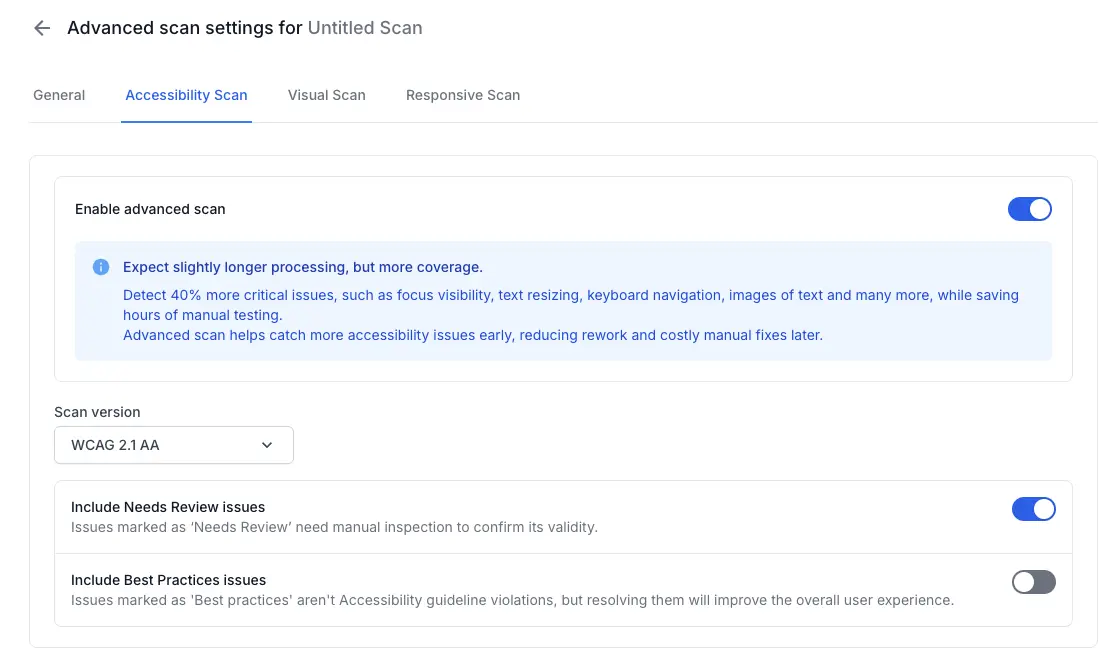This screenshot has width=1120, height=667.
Task: Click the Untitled Scan title
Action: coord(365,27)
